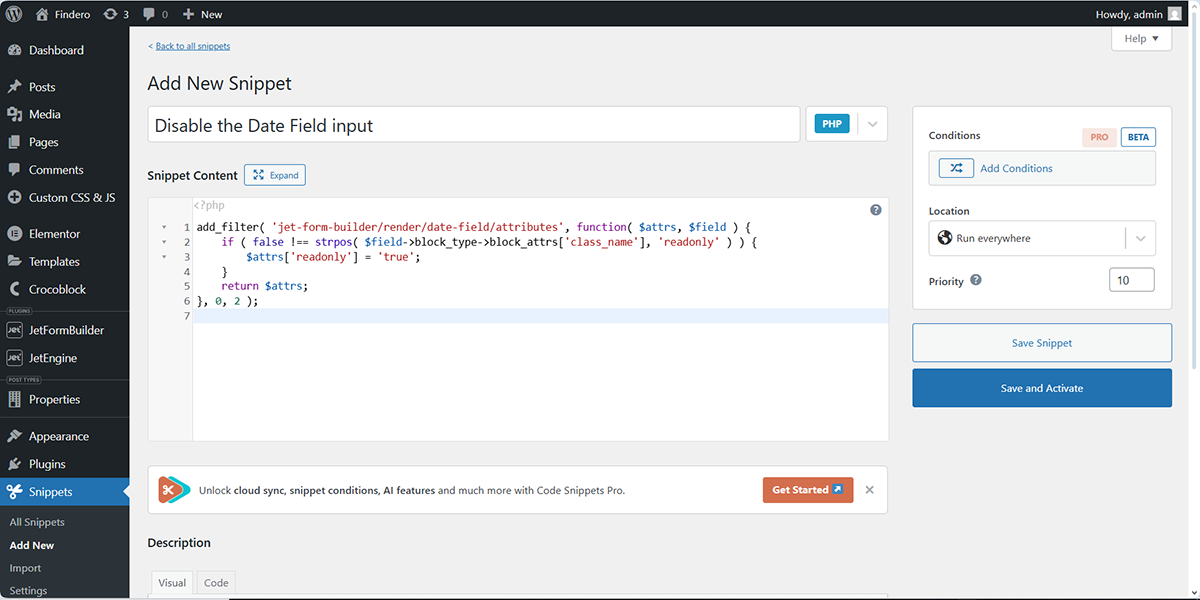Image resolution: width=1200 pixels, height=600 pixels.
Task: Open the WordPress logo menu
Action: coord(14,14)
